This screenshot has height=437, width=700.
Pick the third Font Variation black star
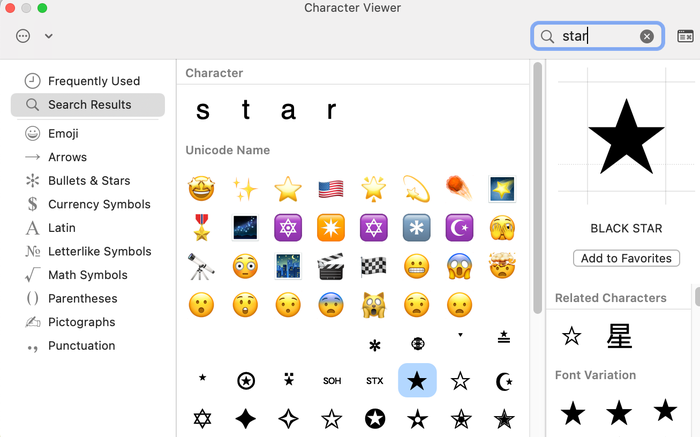point(665,410)
